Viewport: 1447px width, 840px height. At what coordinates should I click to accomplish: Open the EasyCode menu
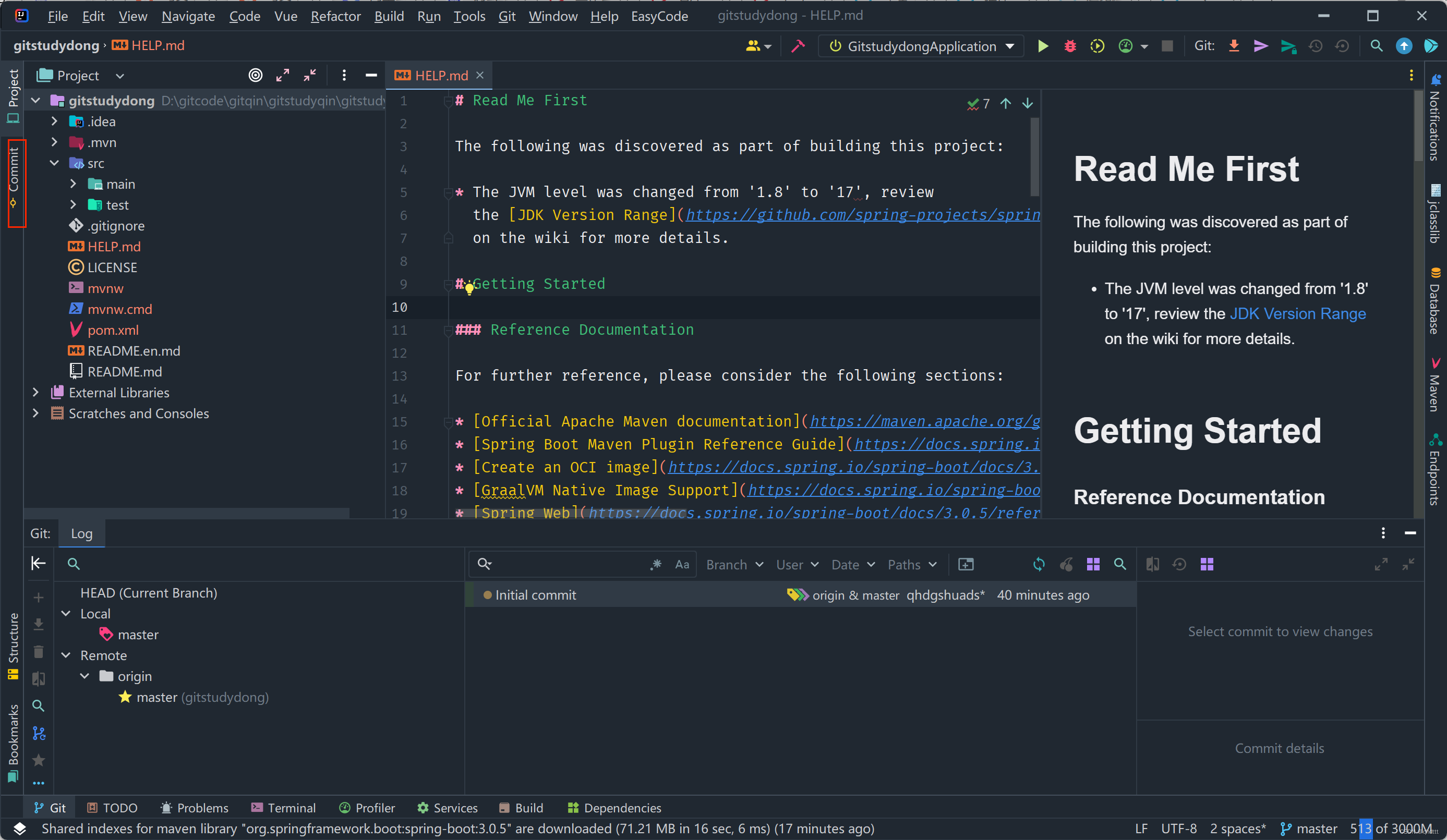(x=659, y=16)
